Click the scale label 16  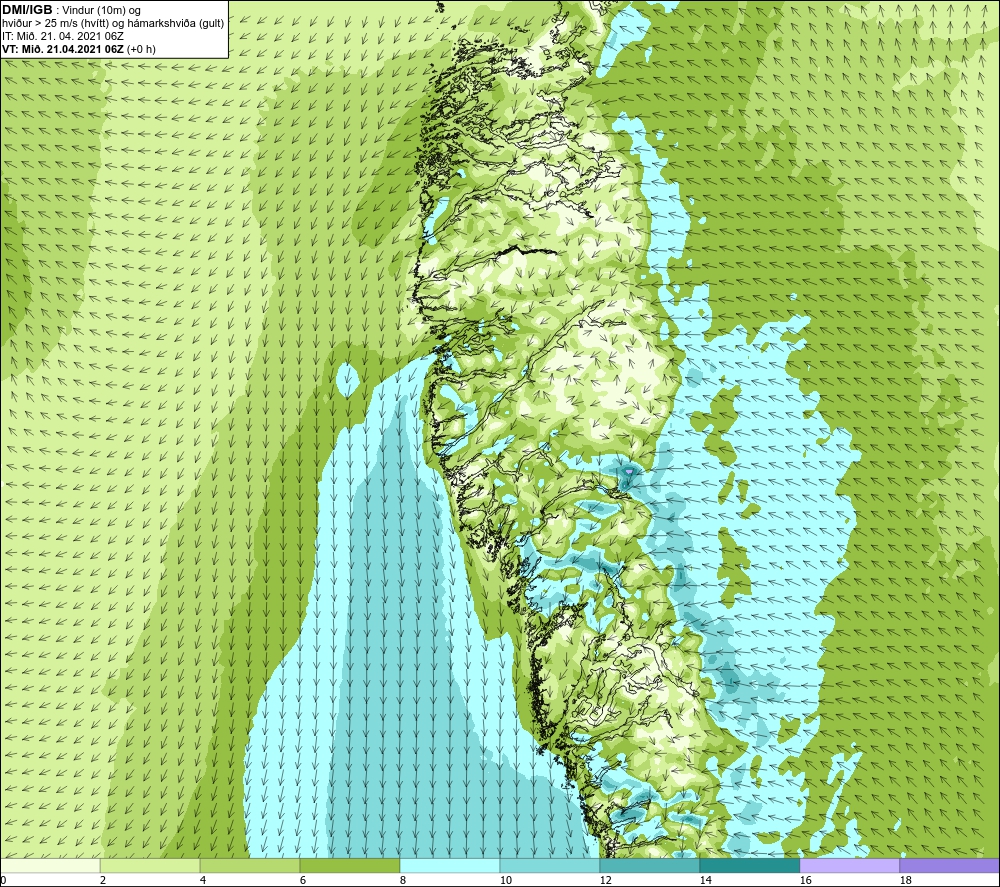[805, 881]
